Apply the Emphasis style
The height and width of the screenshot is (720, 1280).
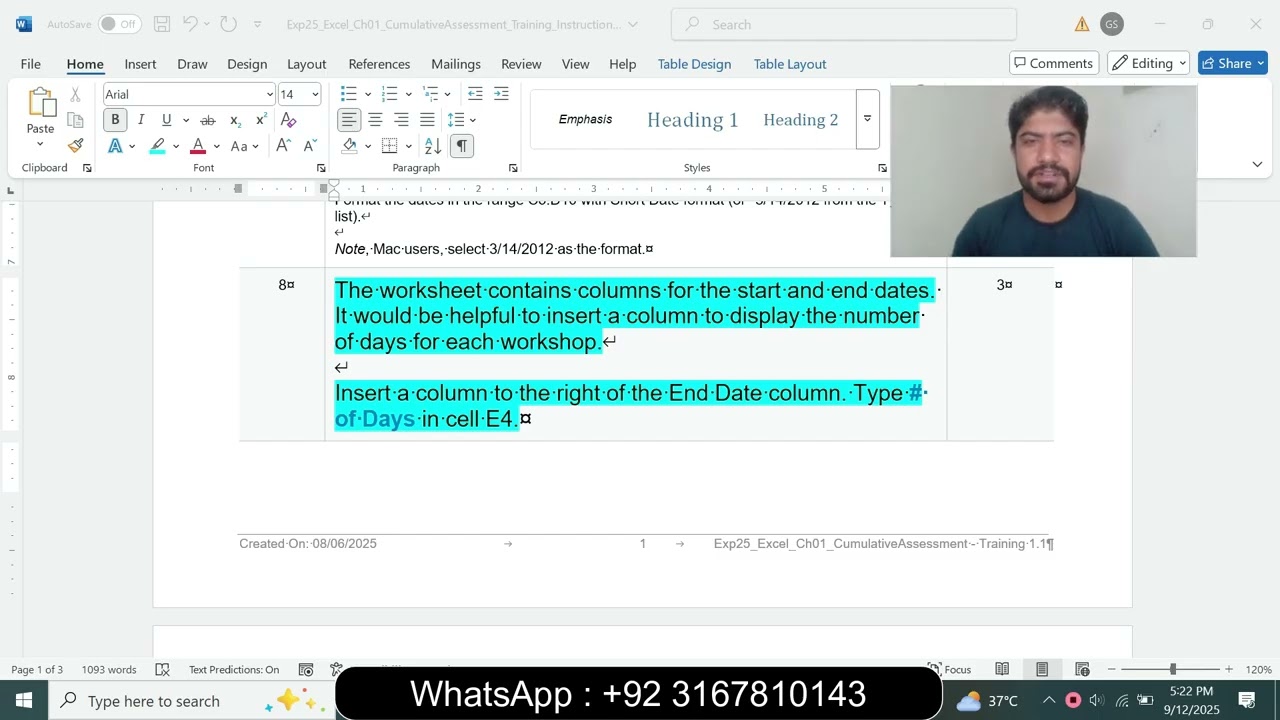point(585,119)
